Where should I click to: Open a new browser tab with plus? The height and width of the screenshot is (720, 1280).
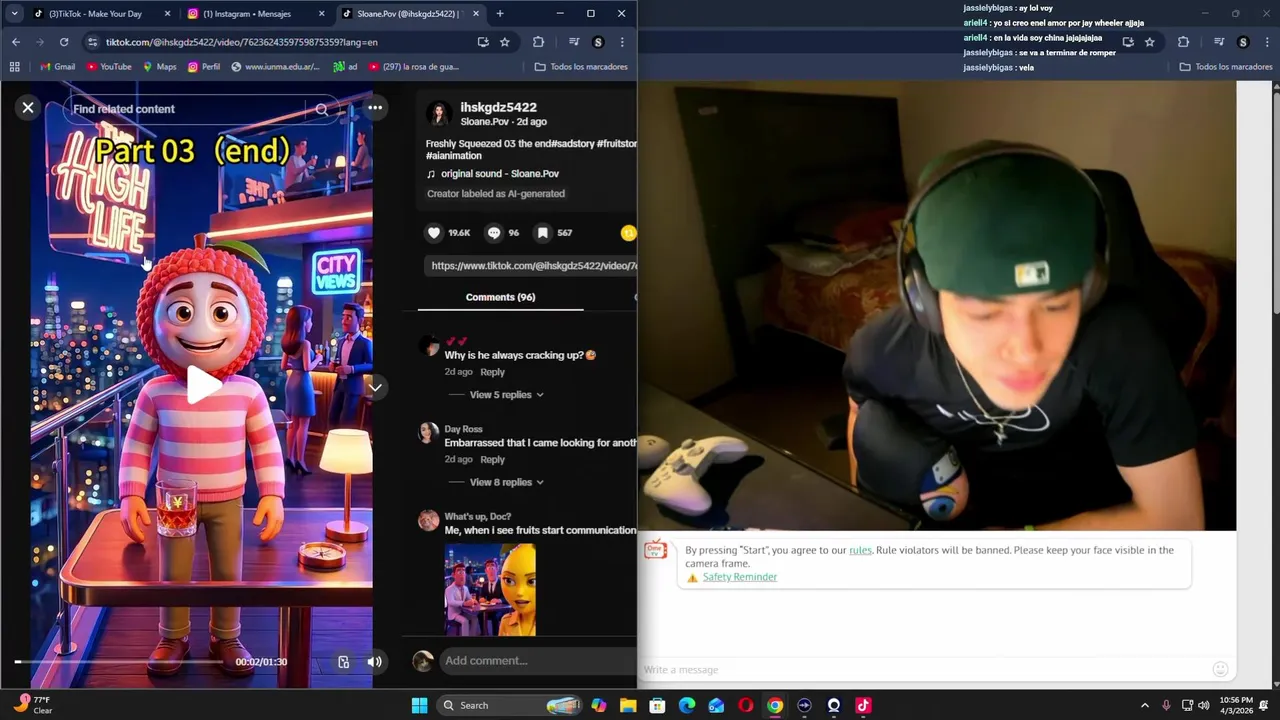click(x=500, y=14)
